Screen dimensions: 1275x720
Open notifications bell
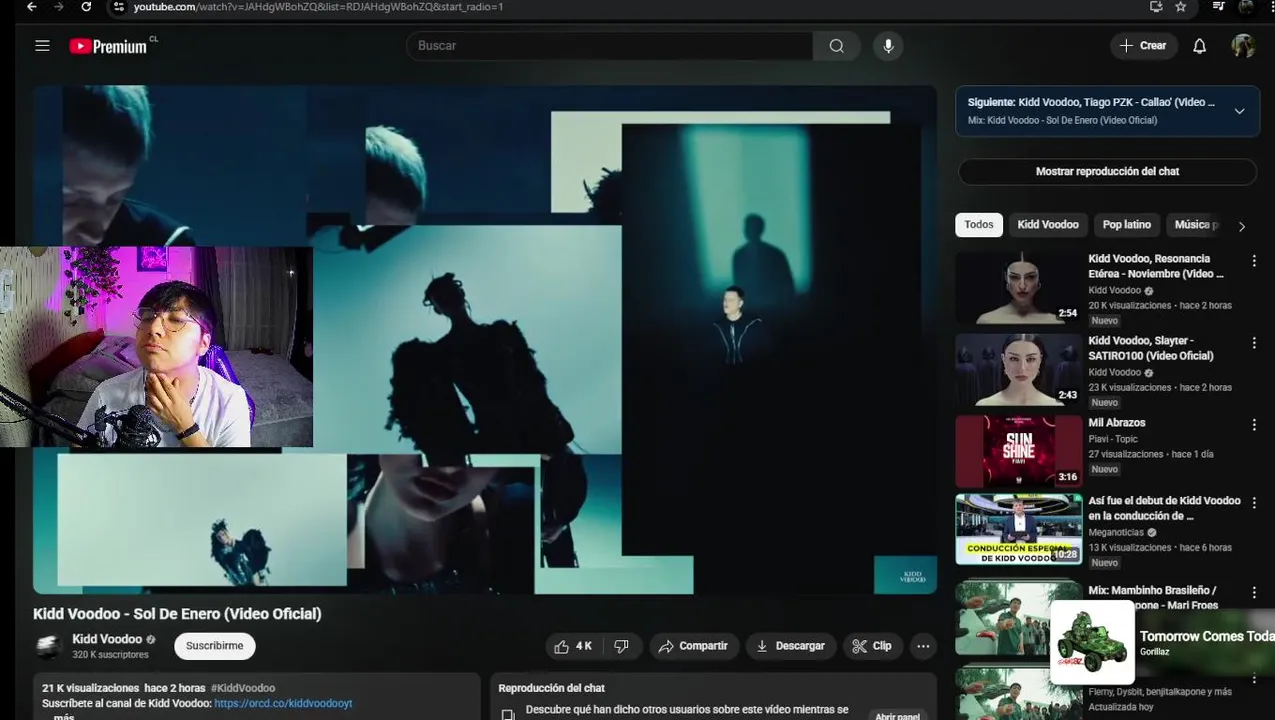(x=1199, y=46)
